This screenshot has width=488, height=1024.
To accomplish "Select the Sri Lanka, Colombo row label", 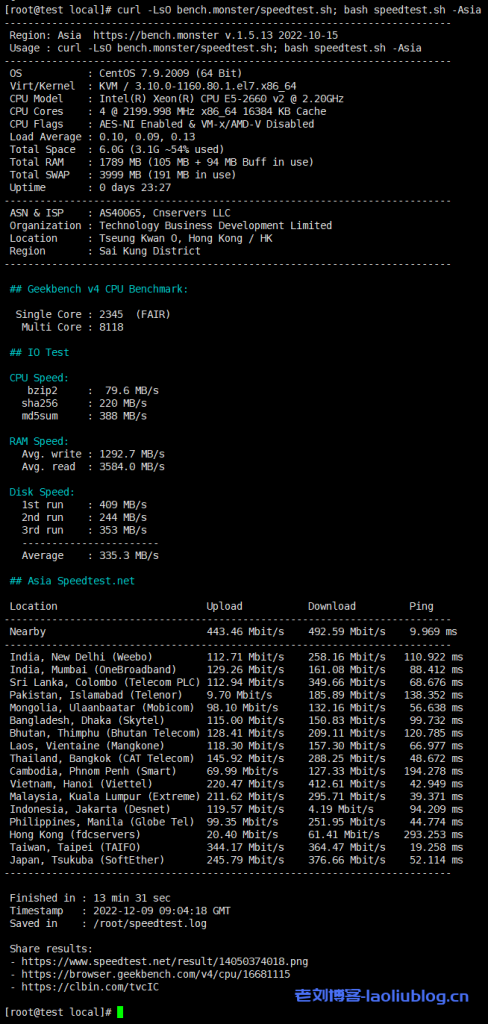I will point(105,682).
